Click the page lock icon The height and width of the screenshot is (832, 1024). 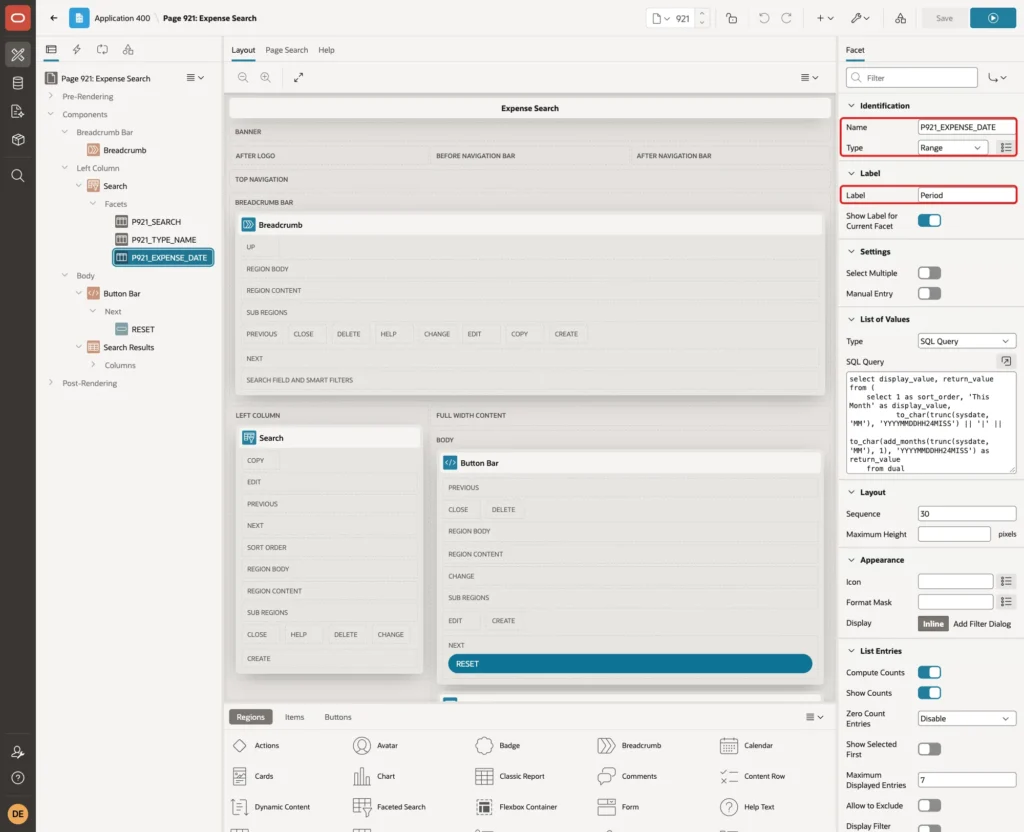[x=731, y=18]
